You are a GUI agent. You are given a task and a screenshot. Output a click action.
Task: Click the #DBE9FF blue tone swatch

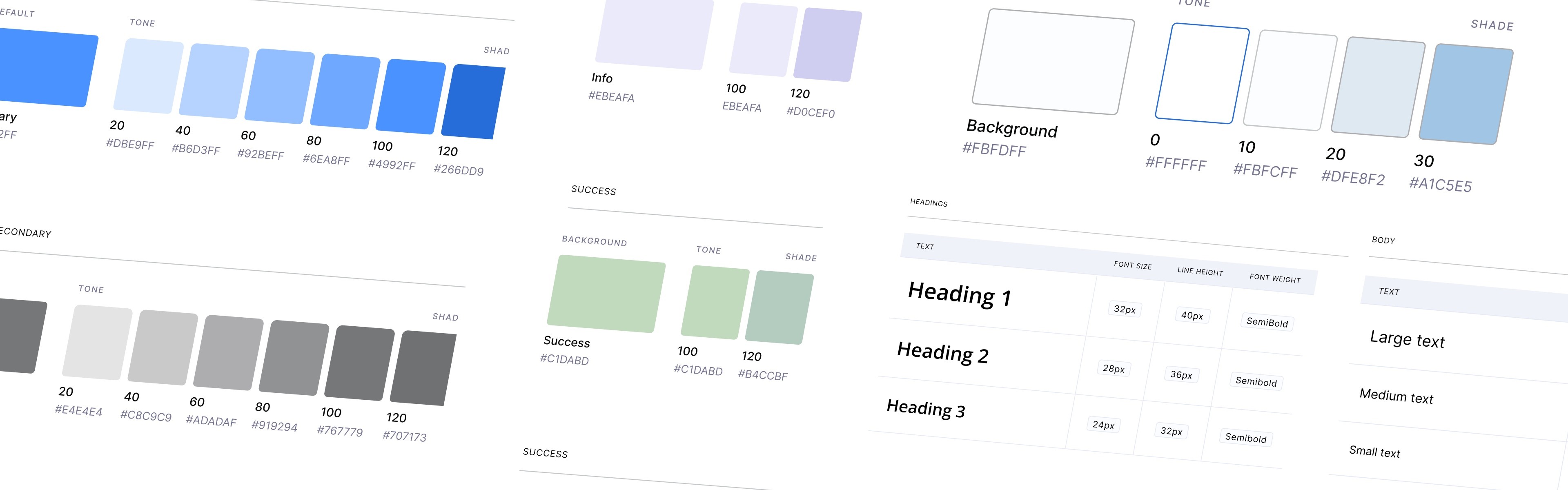coord(148,76)
